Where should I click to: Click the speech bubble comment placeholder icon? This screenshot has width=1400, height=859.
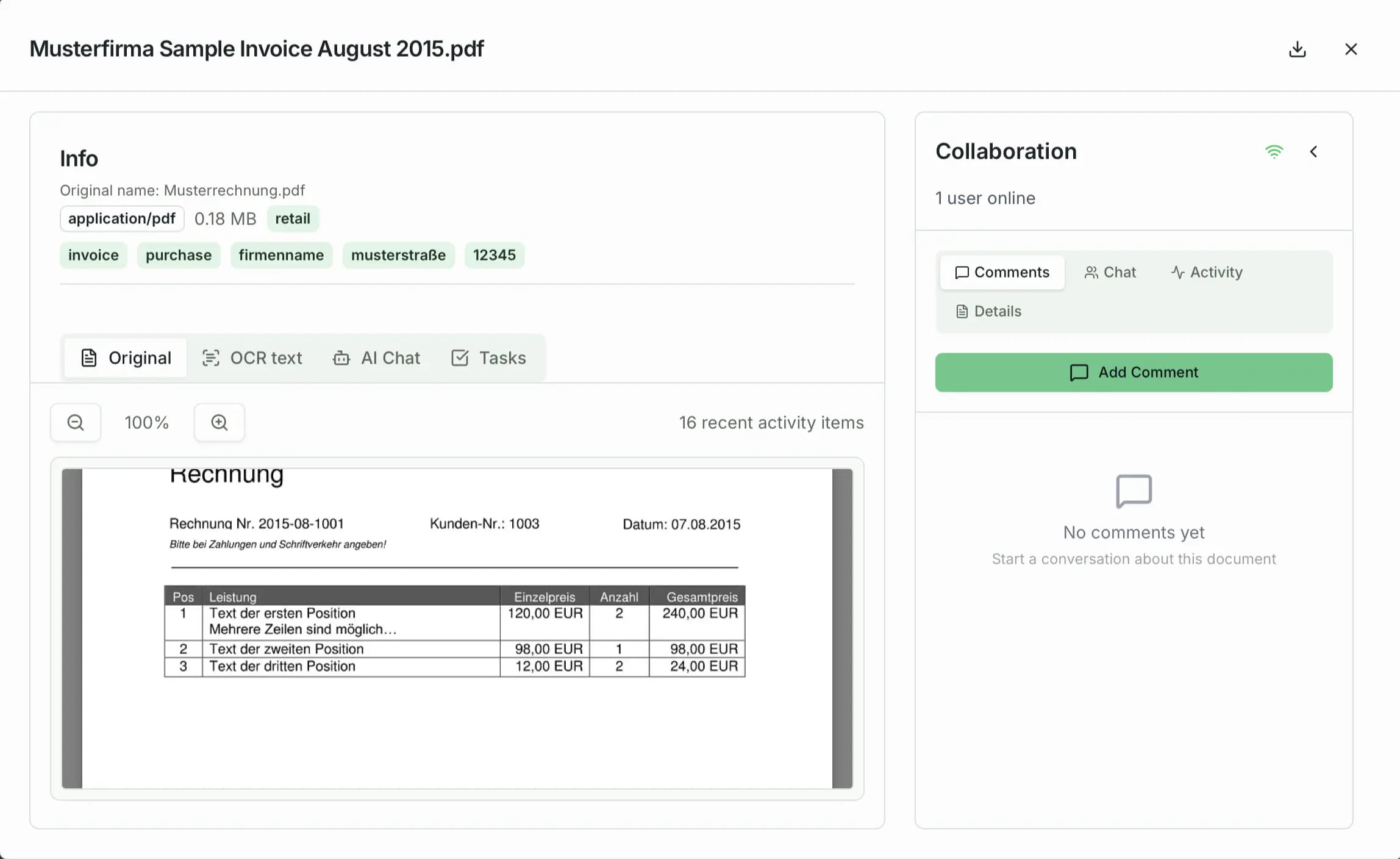pos(1133,492)
